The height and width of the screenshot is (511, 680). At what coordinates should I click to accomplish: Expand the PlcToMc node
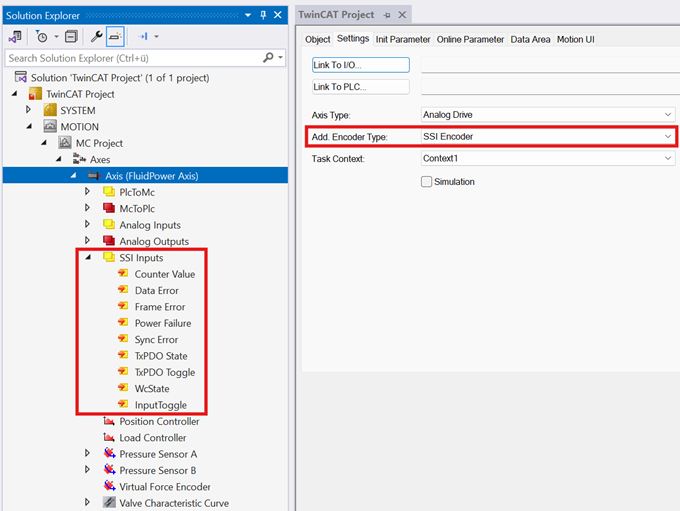click(x=87, y=192)
